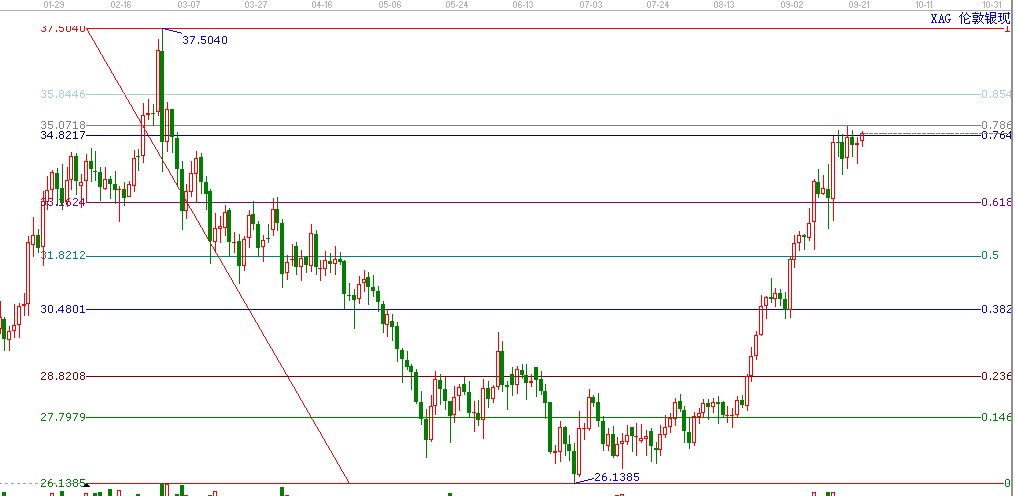Click the 09-21 date on the time axis
The image size is (1015, 496).
tap(859, 5)
